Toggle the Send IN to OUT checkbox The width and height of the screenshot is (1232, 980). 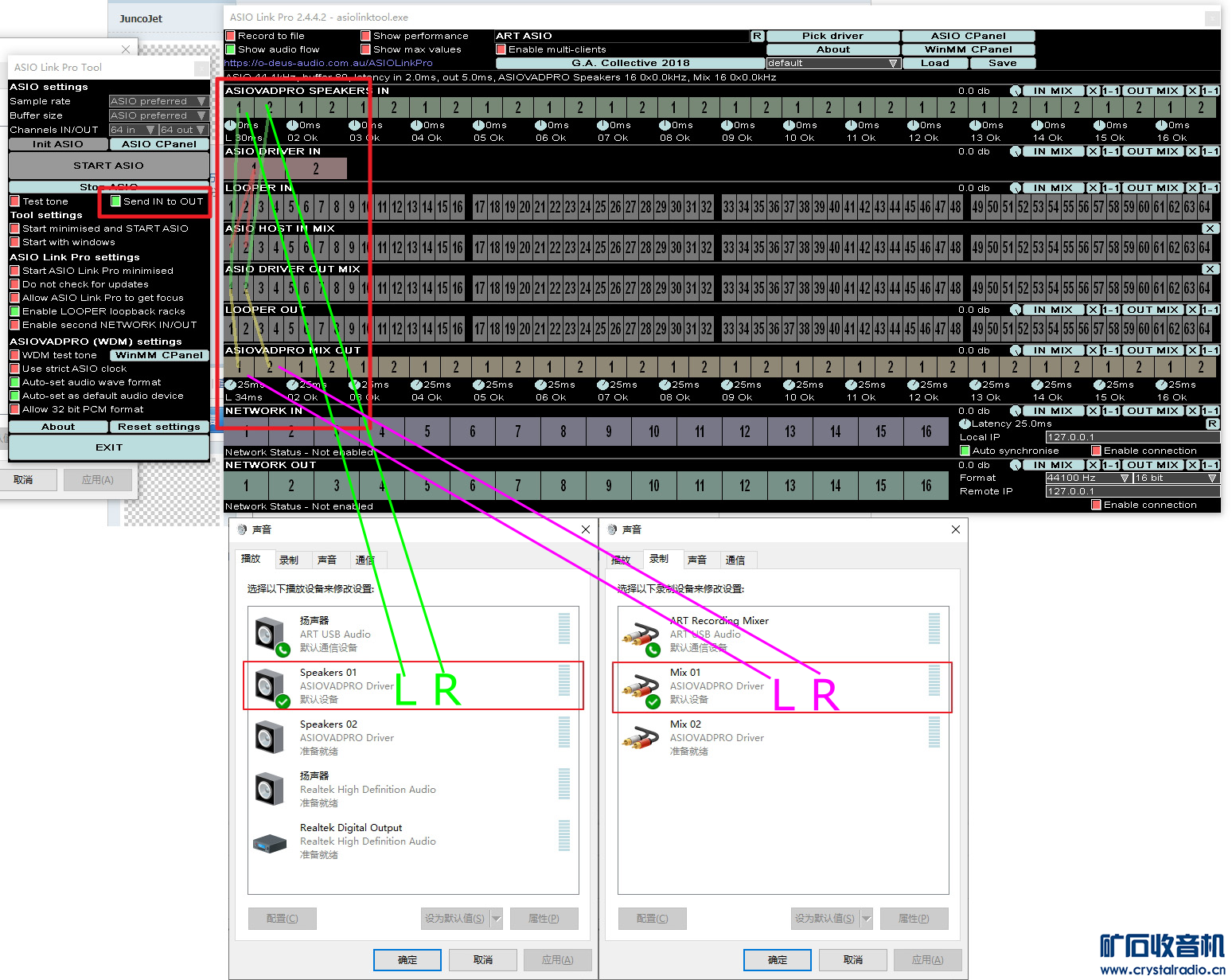[115, 201]
